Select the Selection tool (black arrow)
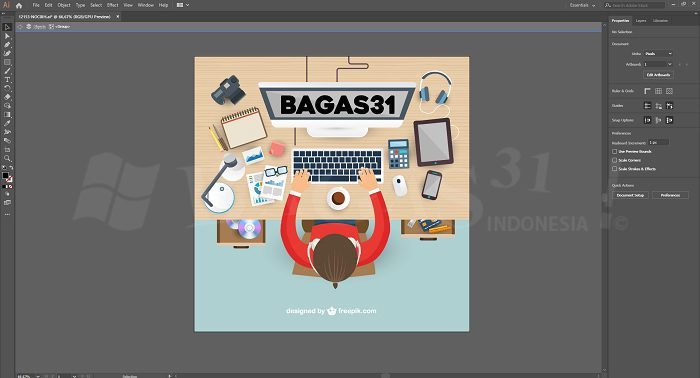The image size is (700, 378). coord(7,27)
